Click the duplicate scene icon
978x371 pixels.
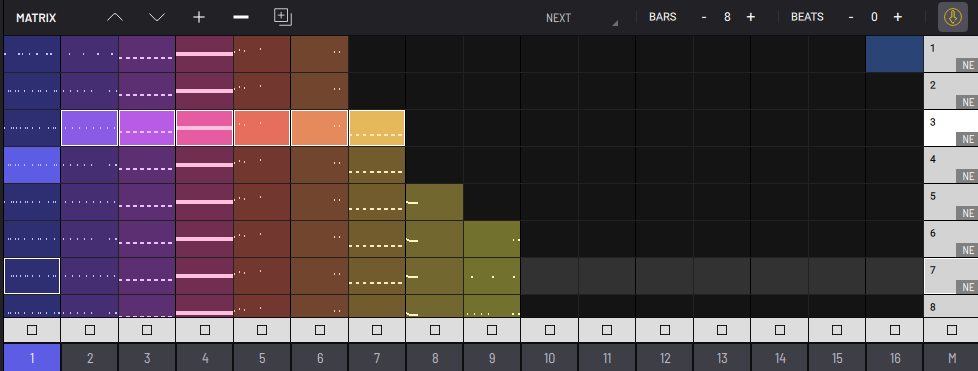coord(283,17)
